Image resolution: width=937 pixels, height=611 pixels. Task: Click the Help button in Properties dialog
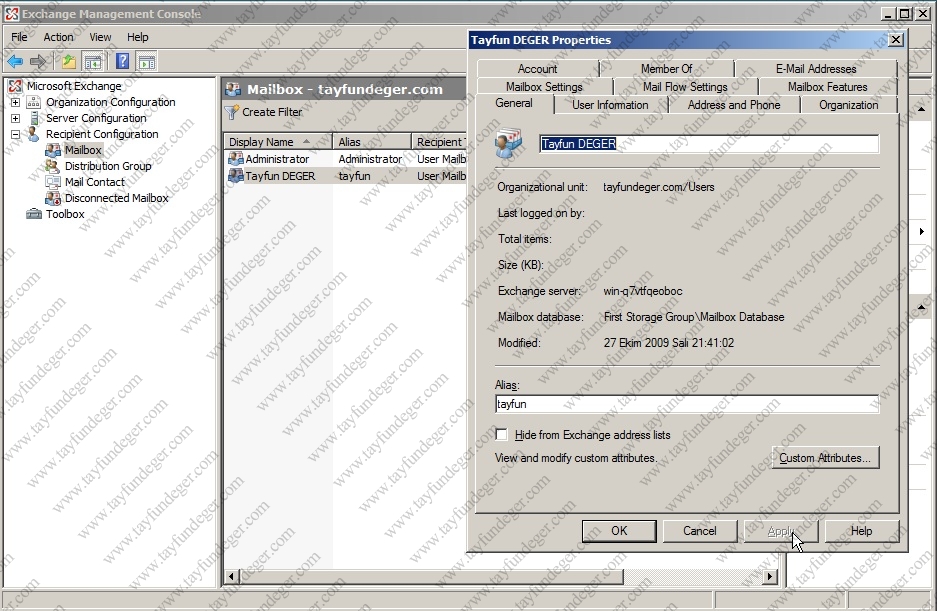click(x=861, y=531)
